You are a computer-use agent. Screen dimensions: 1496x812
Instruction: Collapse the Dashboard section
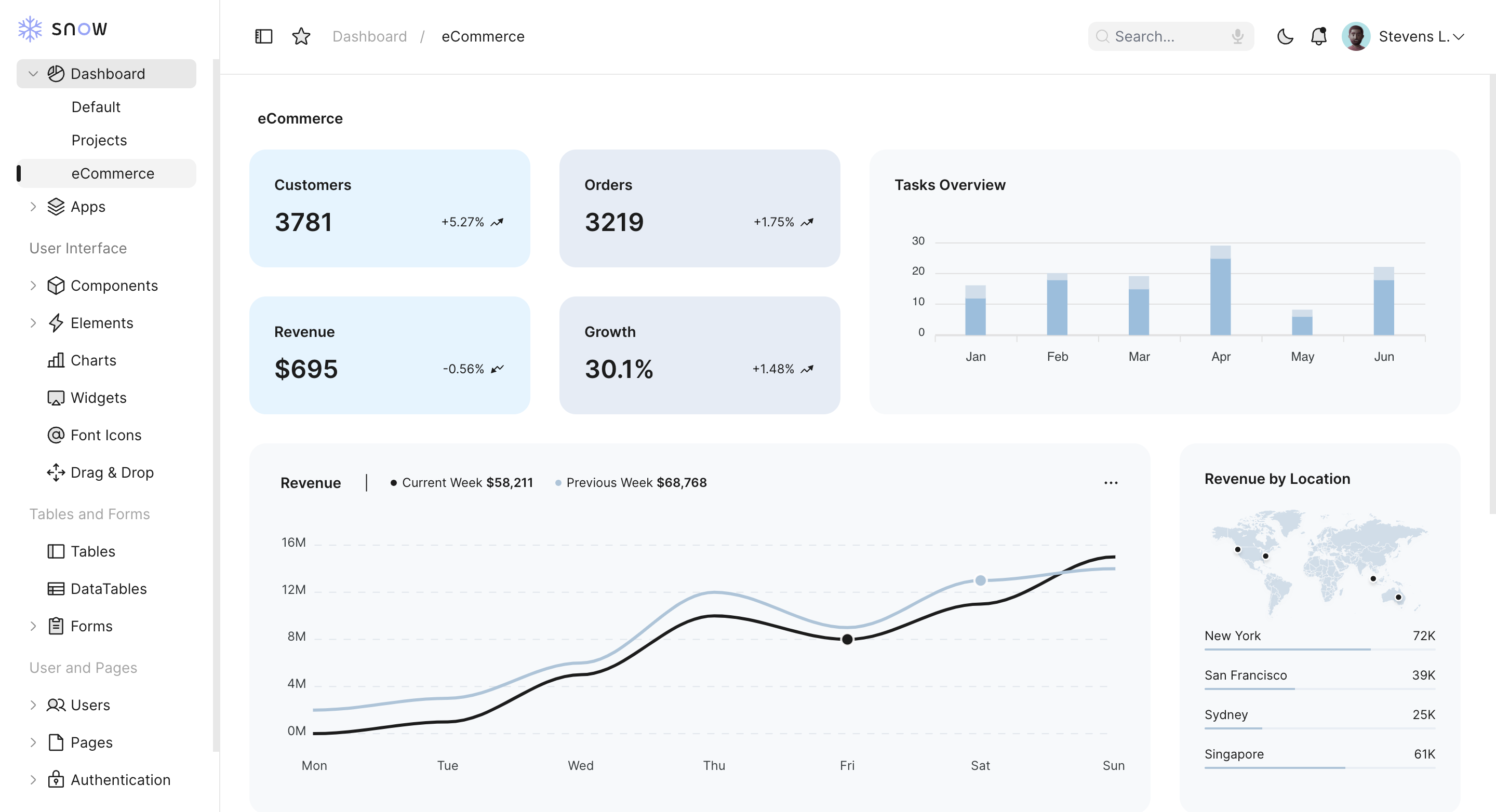point(33,73)
